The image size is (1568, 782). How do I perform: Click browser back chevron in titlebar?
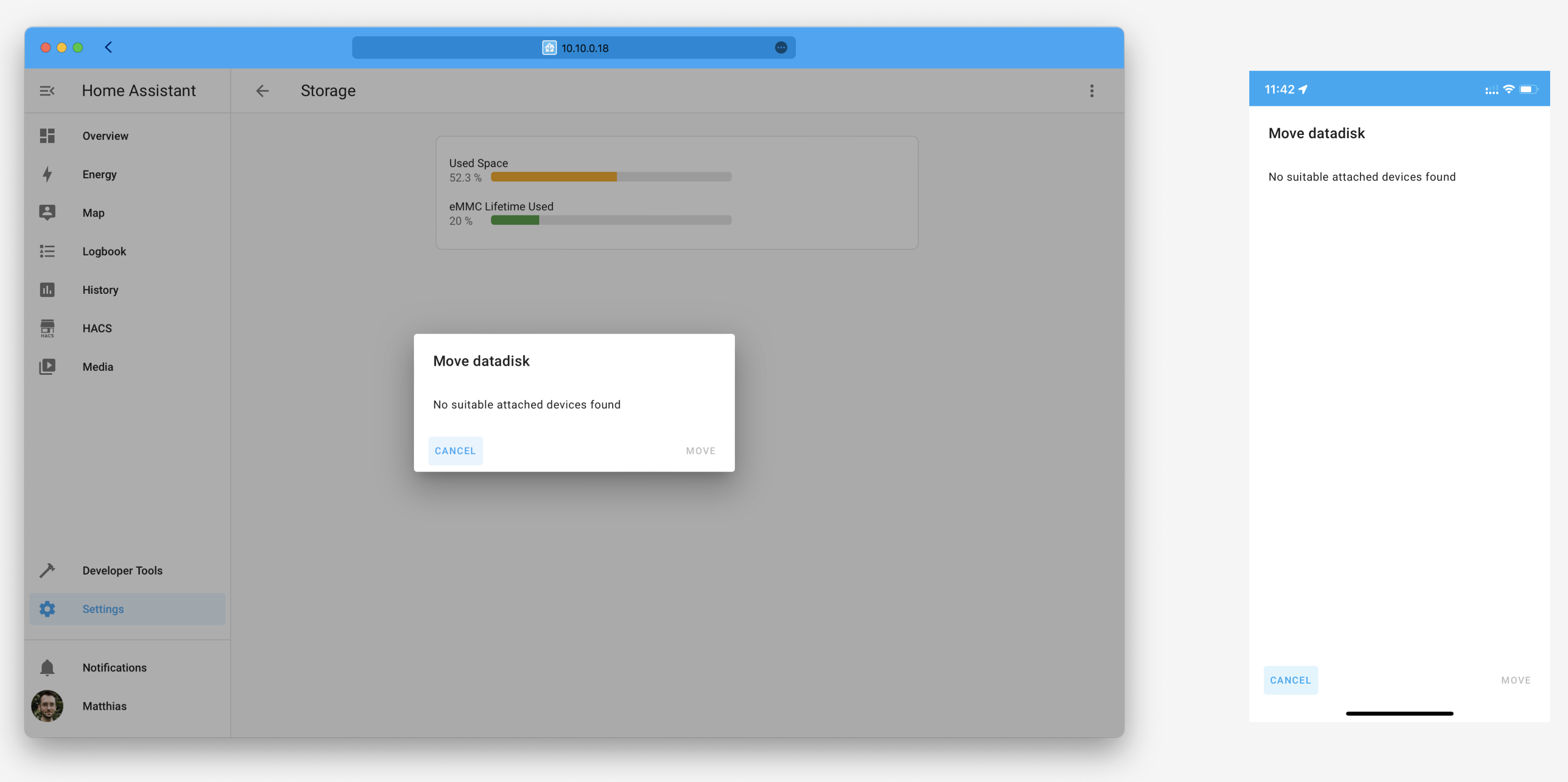(109, 48)
